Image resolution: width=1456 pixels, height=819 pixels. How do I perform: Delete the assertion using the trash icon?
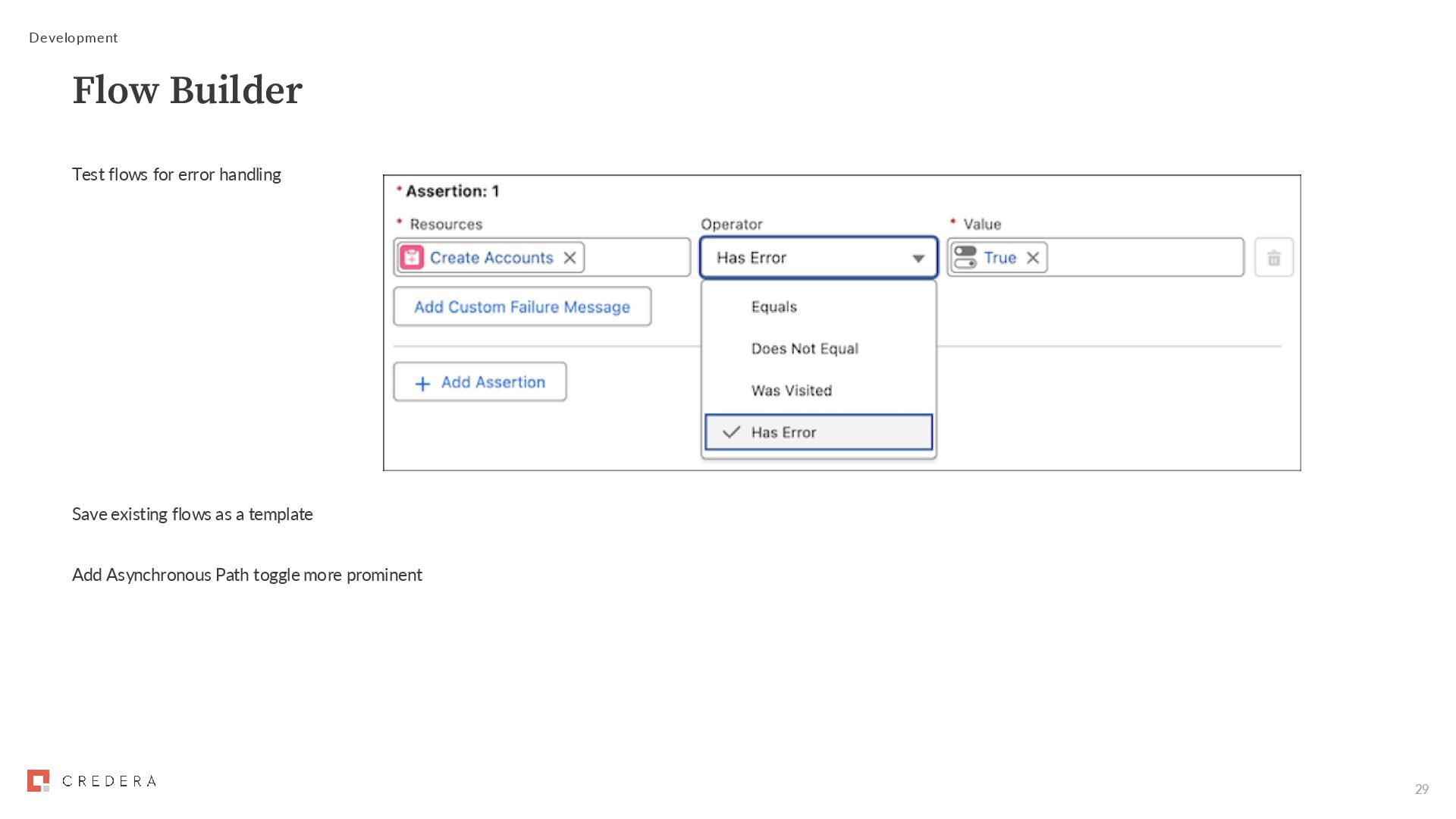tap(1274, 258)
